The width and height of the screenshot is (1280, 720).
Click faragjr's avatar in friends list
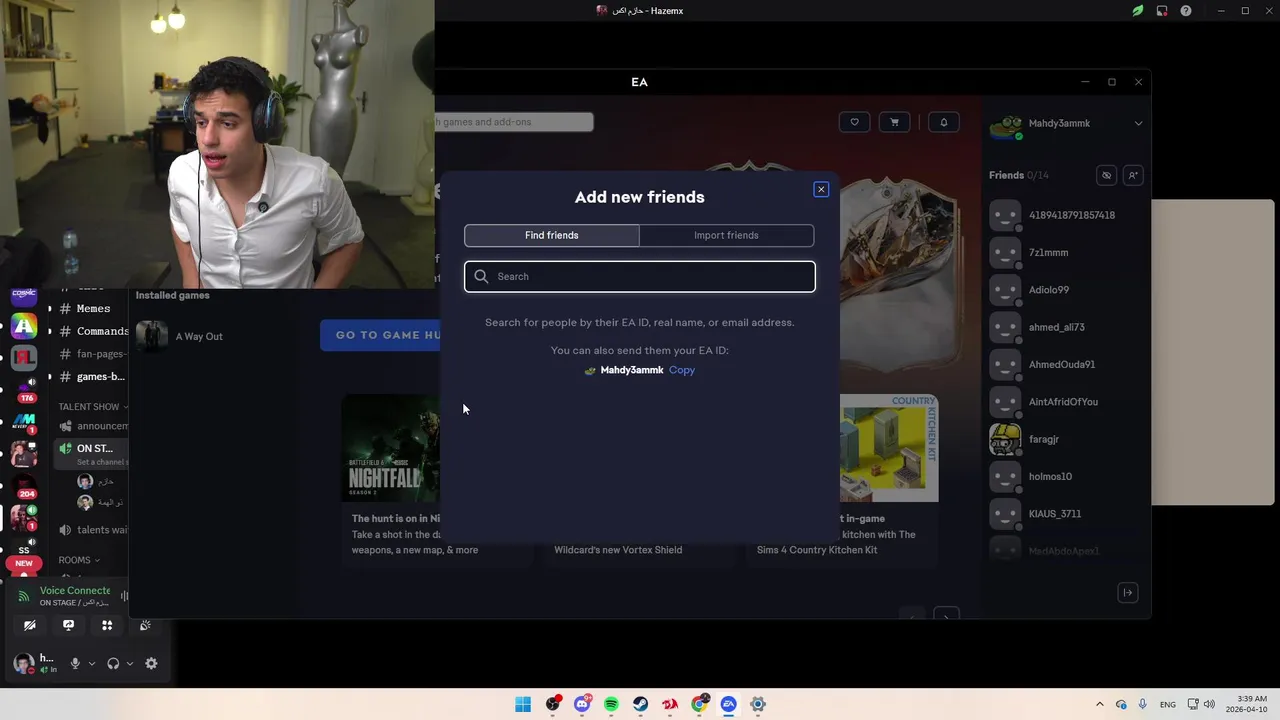(1005, 439)
